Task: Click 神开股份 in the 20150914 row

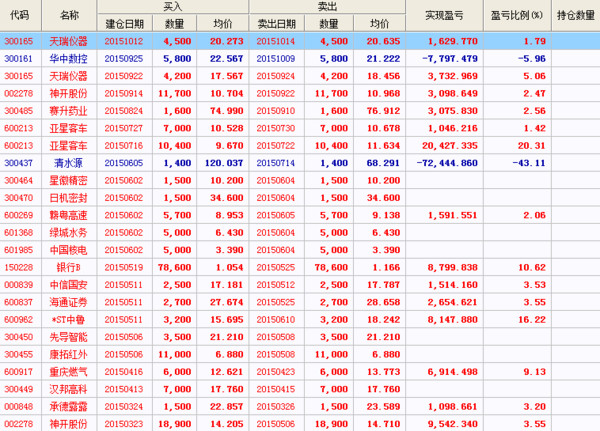Action: point(68,93)
